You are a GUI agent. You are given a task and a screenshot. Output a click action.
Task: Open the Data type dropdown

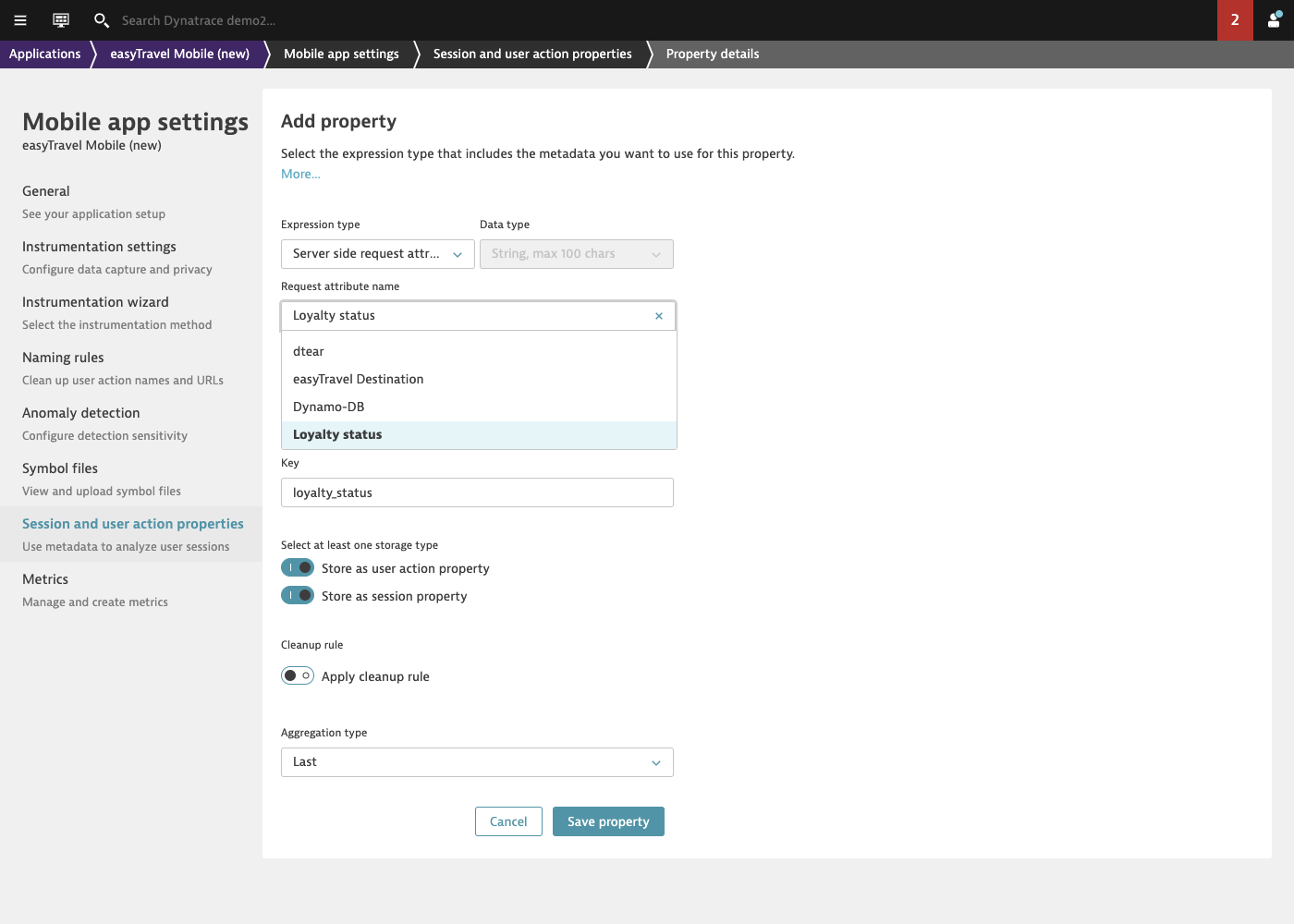click(577, 254)
